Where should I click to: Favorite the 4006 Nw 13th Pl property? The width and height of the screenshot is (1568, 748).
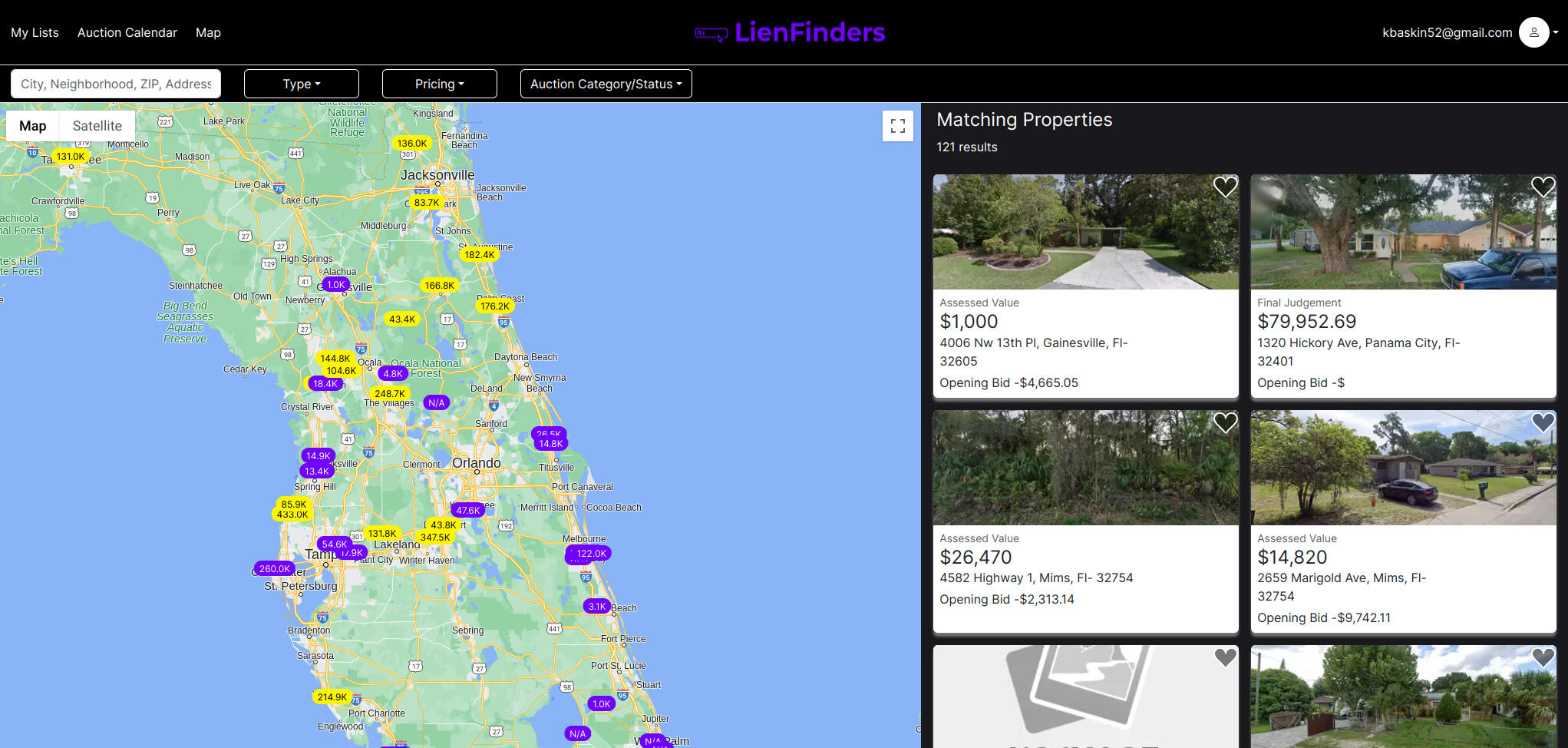coord(1225,187)
